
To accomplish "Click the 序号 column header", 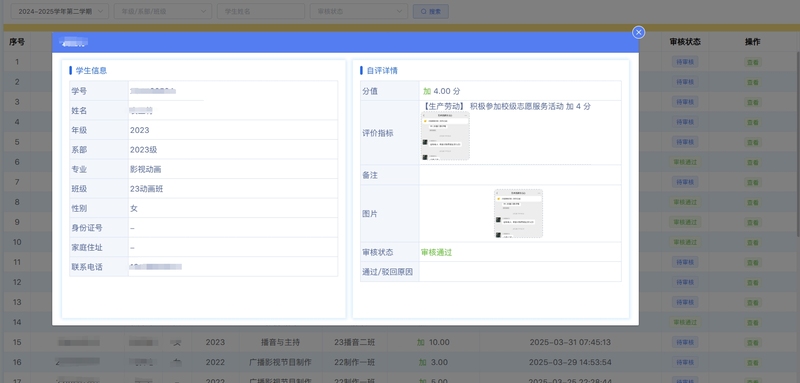I will pos(17,42).
